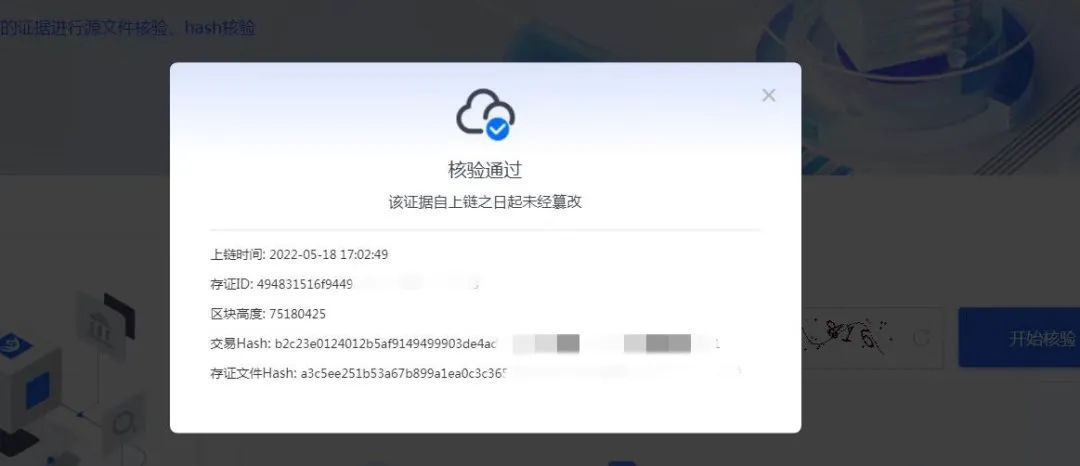Click the 开始核验 button
1080x466 pixels.
click(x=1019, y=338)
